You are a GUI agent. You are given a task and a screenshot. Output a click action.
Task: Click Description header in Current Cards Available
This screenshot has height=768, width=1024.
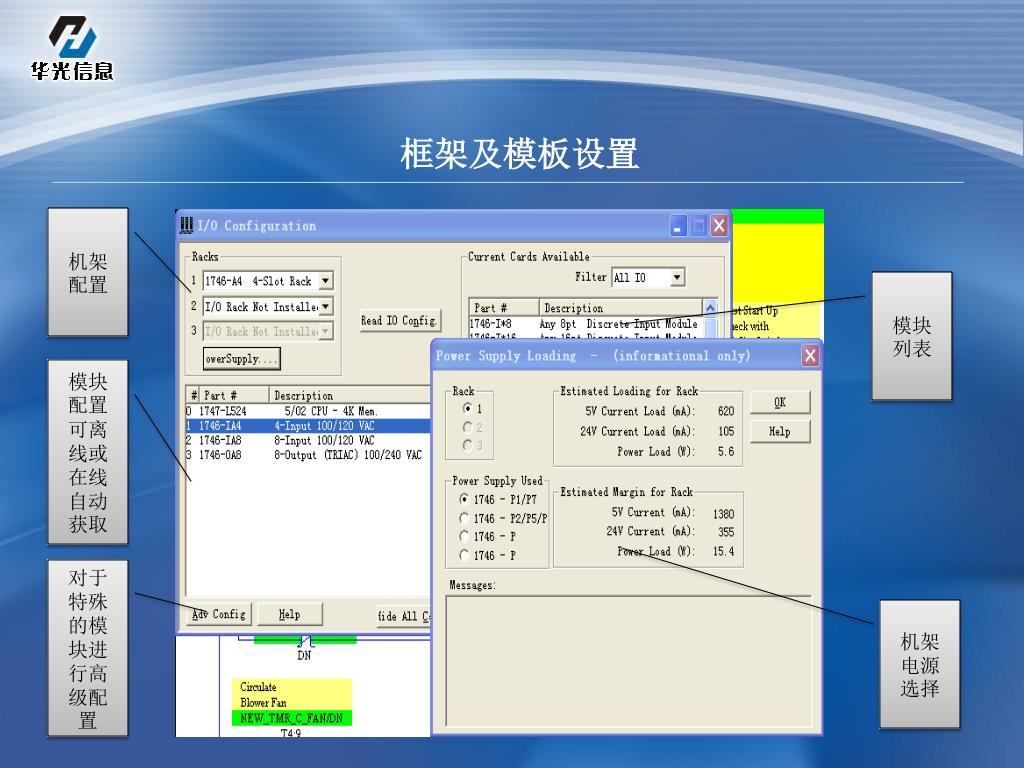[621, 308]
